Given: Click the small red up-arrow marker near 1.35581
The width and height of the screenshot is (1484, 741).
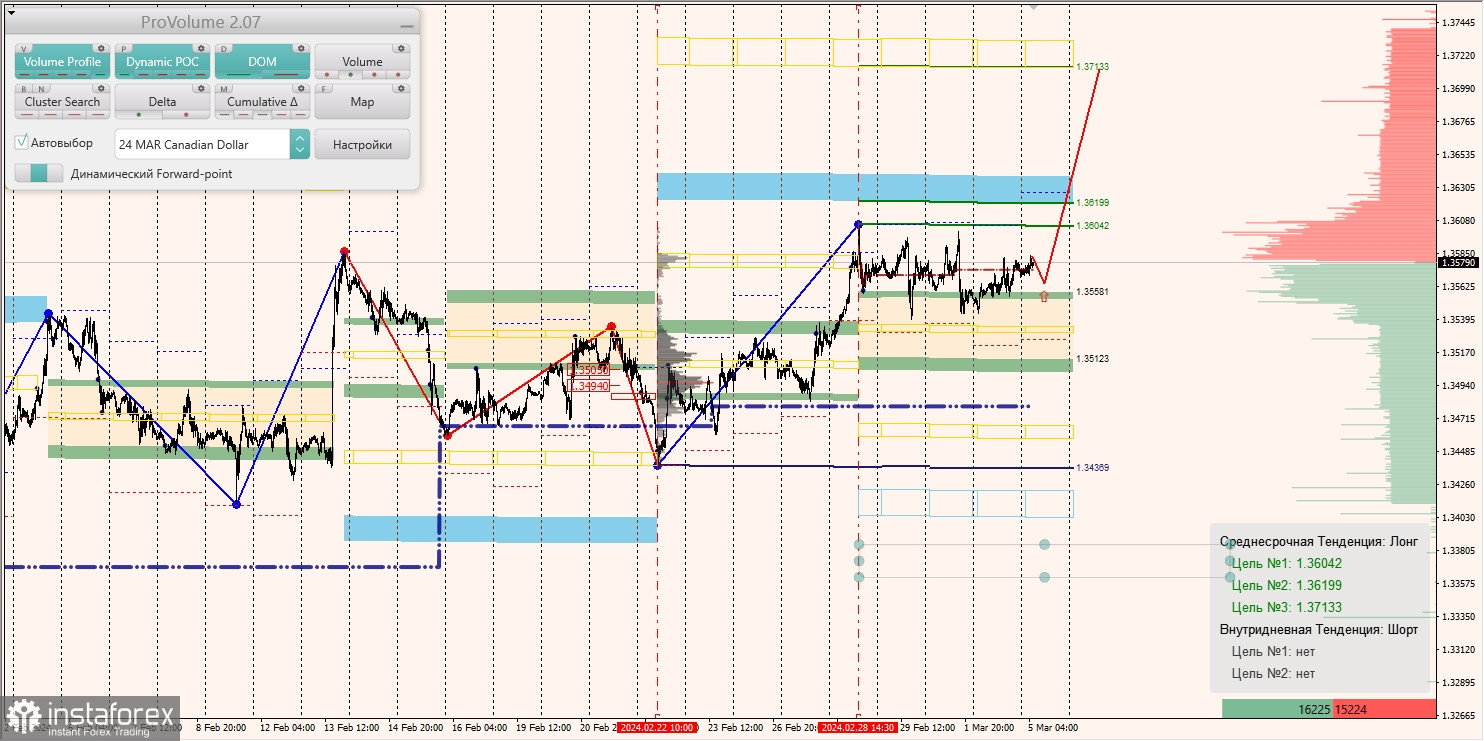Looking at the screenshot, I should (1044, 297).
